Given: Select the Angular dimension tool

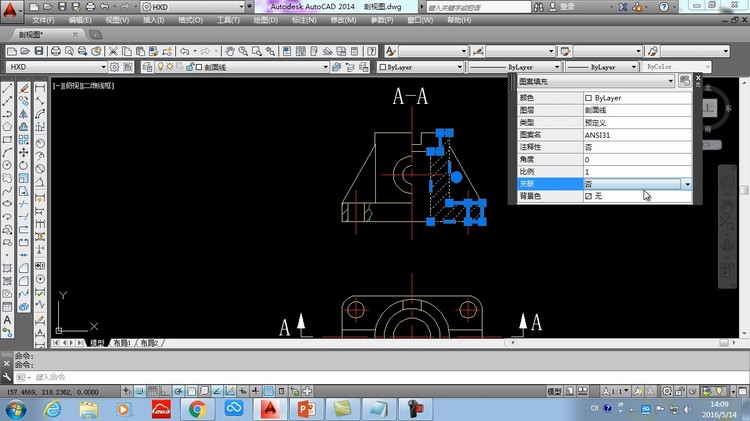Looking at the screenshot, I should click(40, 182).
